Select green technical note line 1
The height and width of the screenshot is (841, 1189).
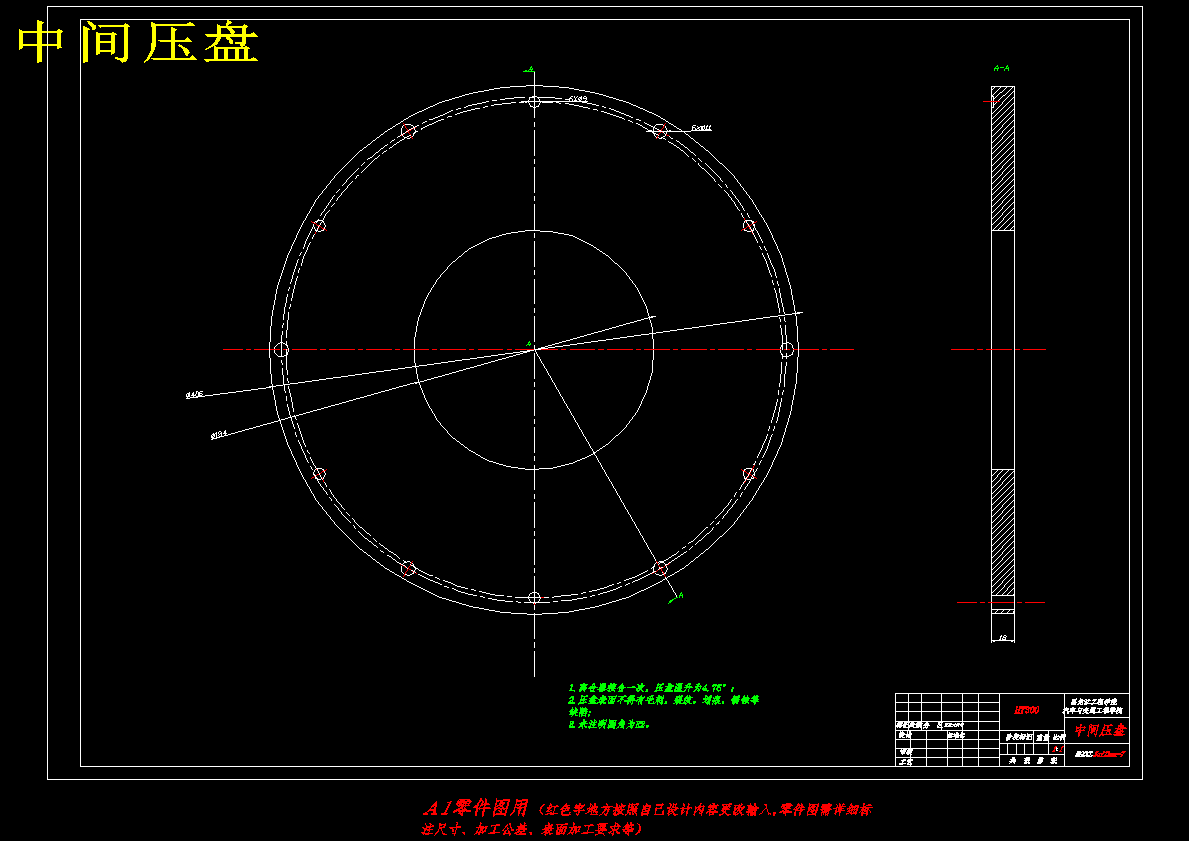pos(652,687)
